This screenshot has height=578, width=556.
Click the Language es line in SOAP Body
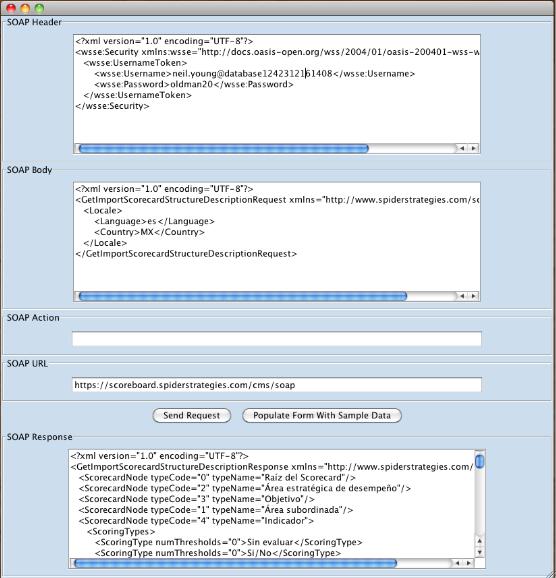pos(154,221)
